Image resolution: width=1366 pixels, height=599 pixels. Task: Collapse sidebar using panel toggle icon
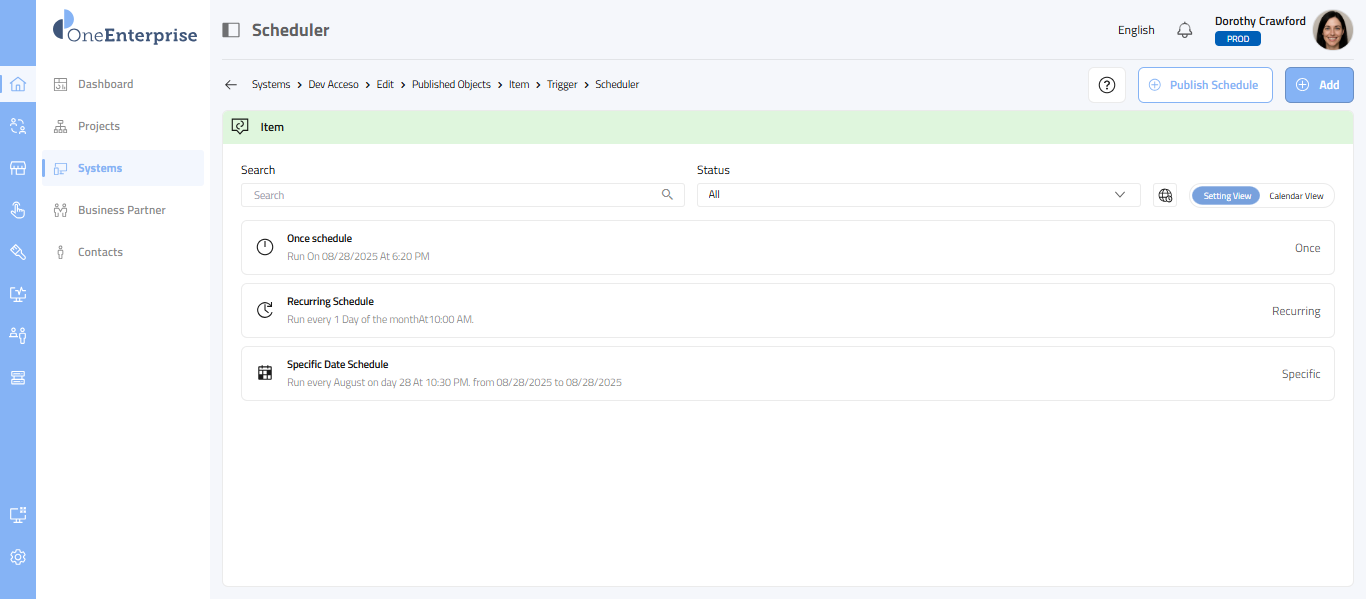(231, 30)
